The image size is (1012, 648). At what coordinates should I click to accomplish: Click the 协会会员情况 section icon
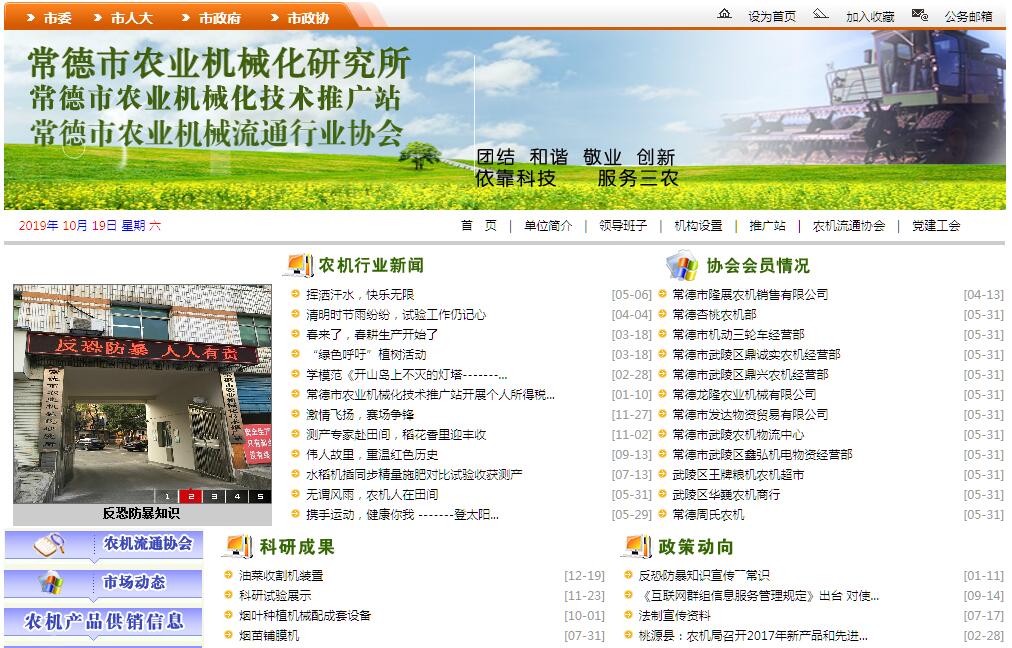click(x=682, y=265)
